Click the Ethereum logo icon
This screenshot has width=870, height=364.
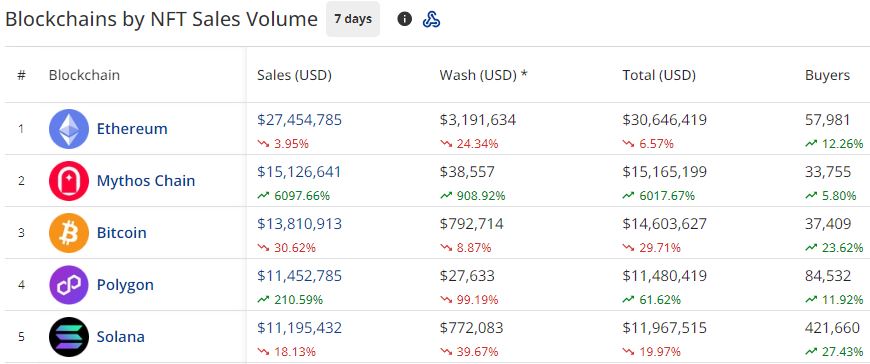69,129
